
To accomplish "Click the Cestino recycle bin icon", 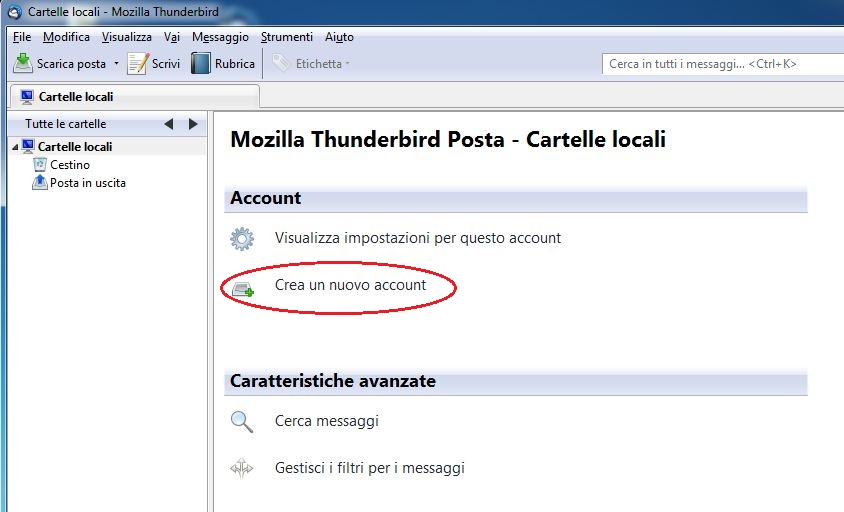I will (40, 164).
